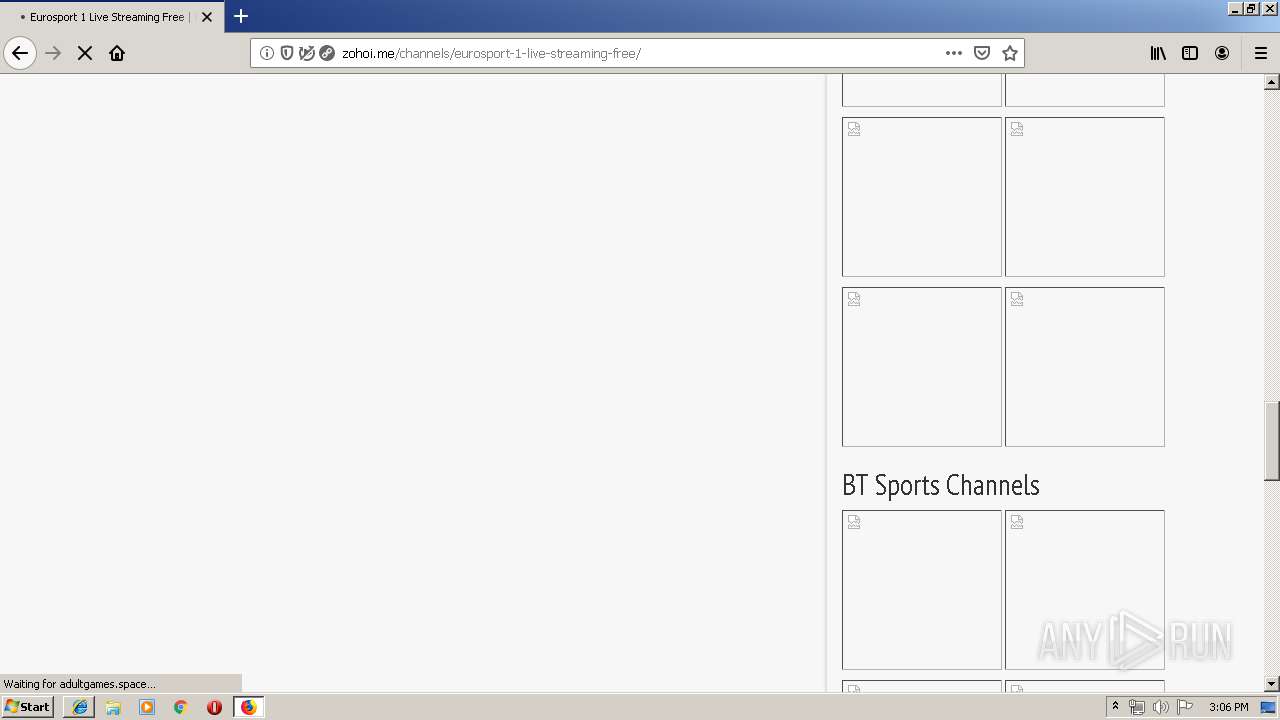The image size is (1280, 720).
Task: Click the zohoi.me address bar
Action: (637, 53)
